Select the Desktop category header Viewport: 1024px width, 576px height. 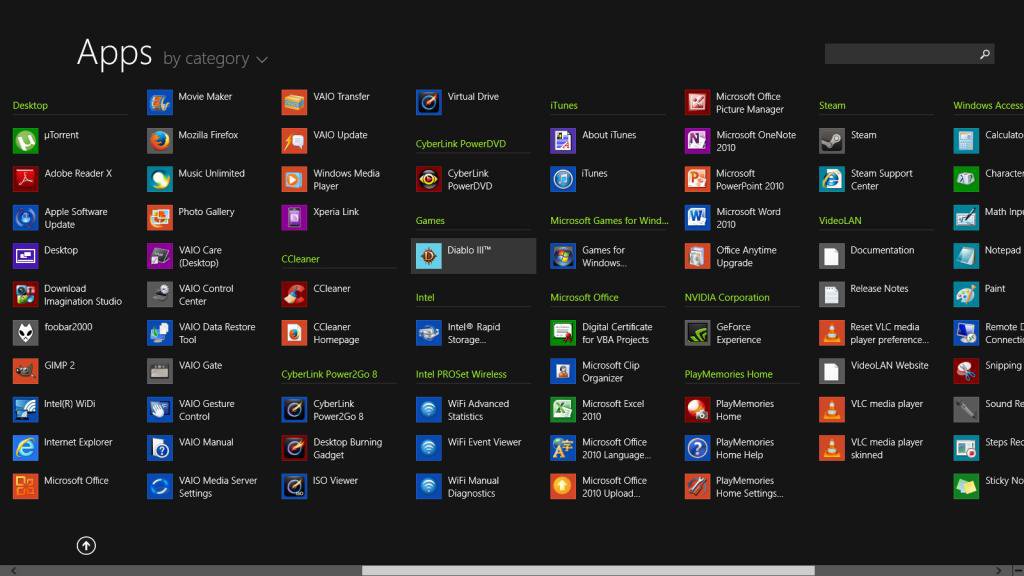30,105
